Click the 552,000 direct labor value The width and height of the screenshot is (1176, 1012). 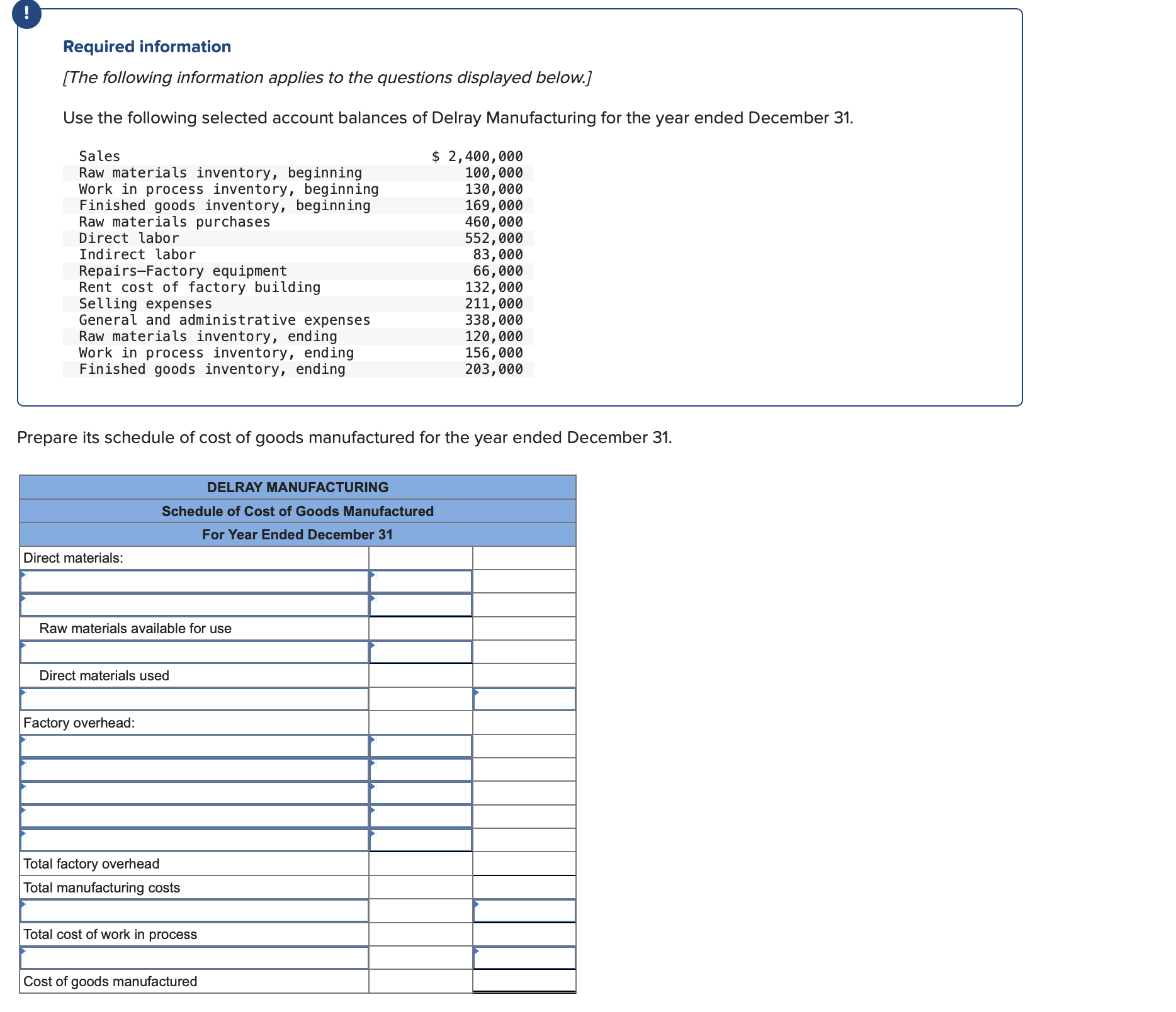(494, 238)
